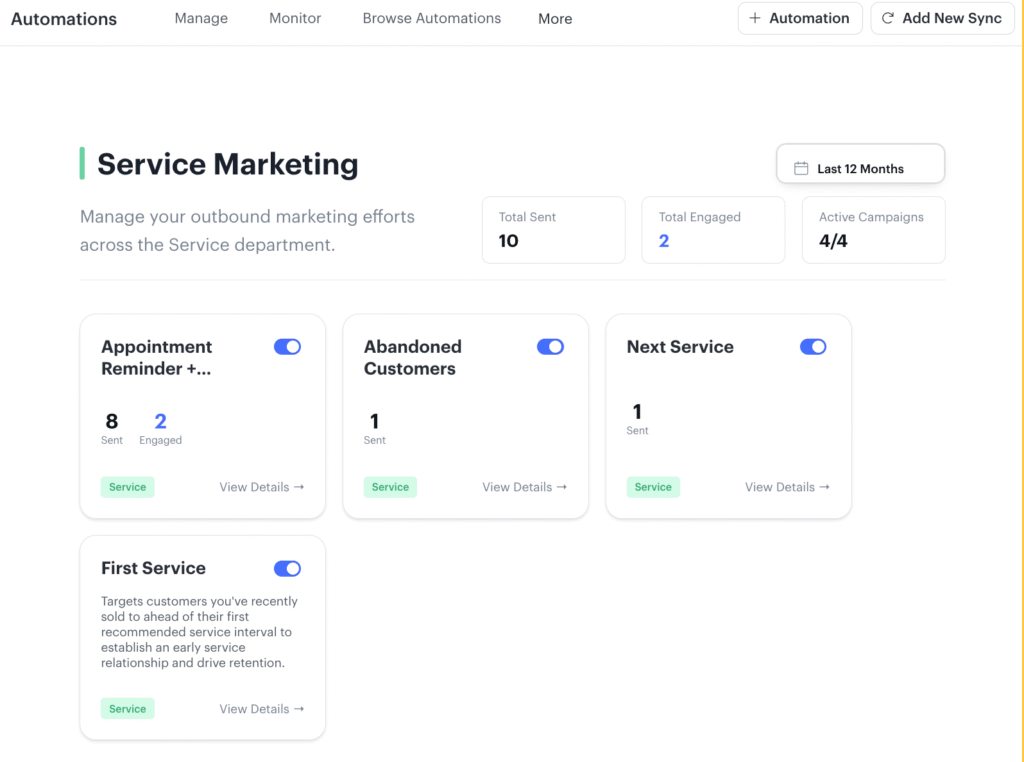This screenshot has height=762, width=1024.
Task: Switch off the First Service campaign
Action: (287, 569)
